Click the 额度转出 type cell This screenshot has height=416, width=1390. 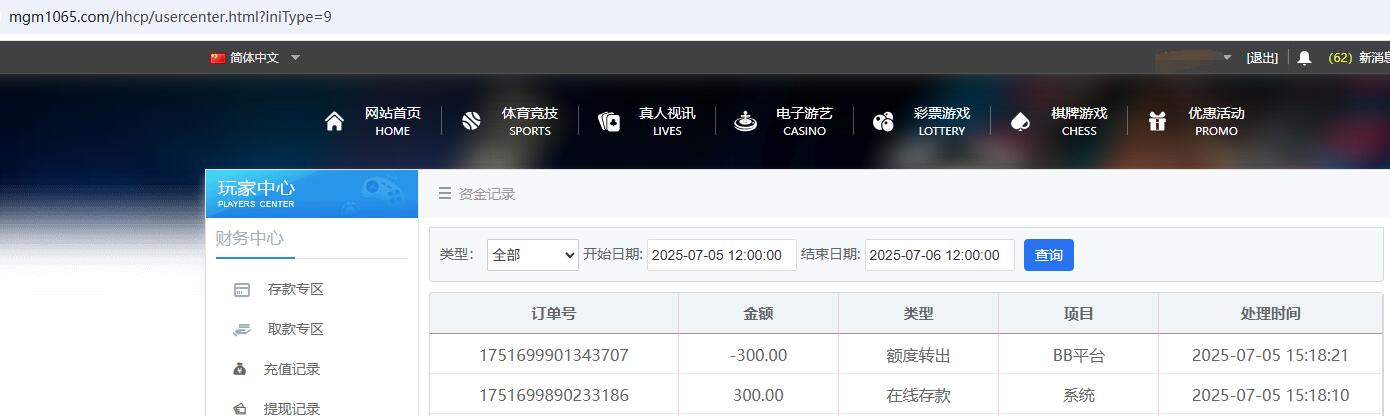pos(918,355)
